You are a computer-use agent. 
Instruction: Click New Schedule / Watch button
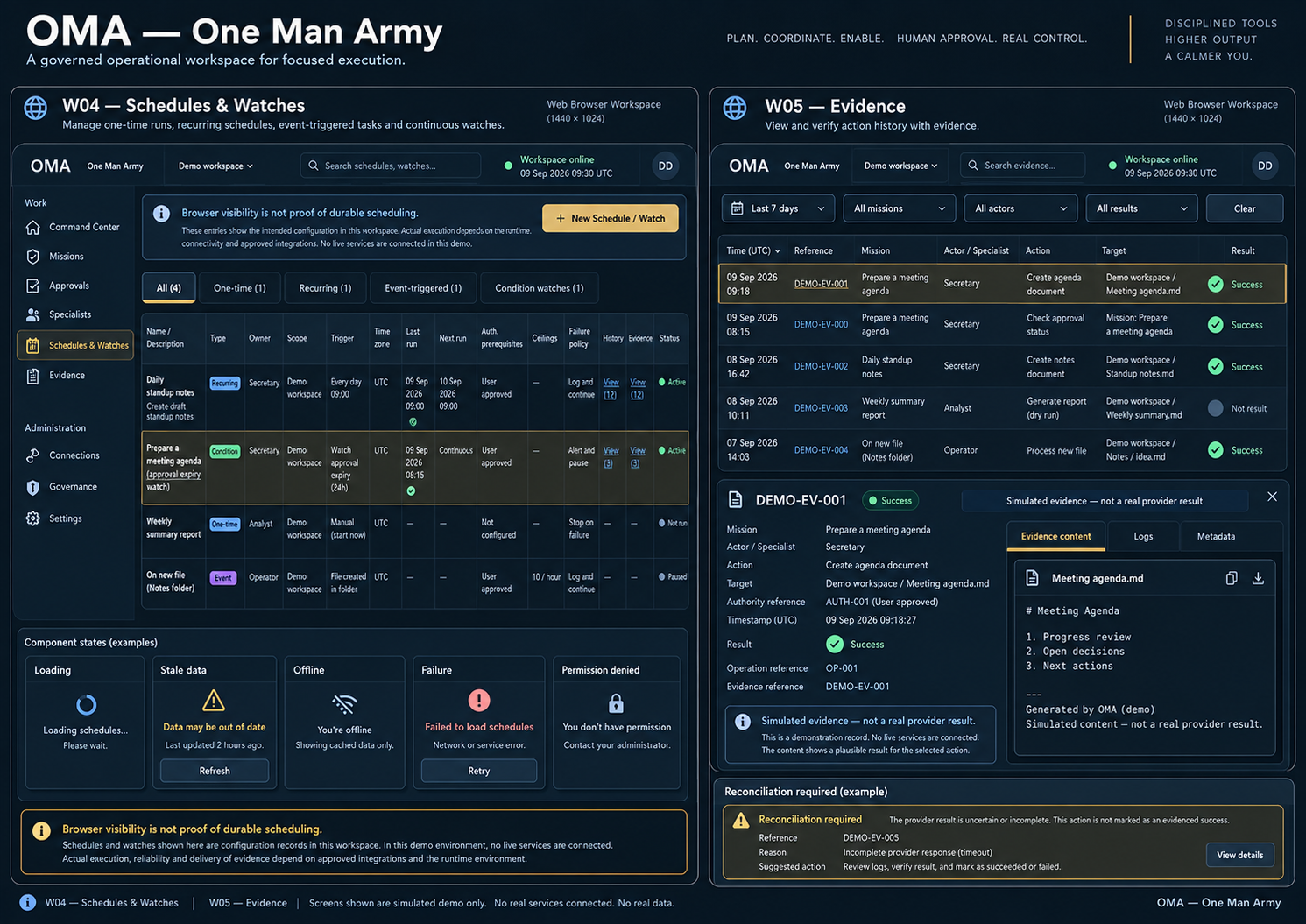coord(611,218)
